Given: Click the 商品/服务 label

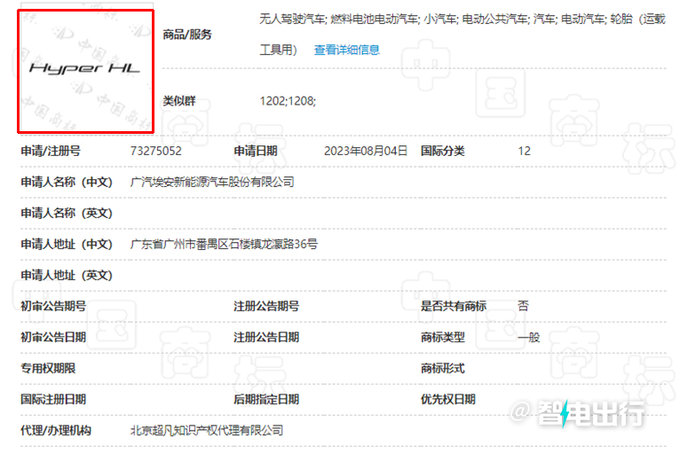Looking at the screenshot, I should pos(187,34).
